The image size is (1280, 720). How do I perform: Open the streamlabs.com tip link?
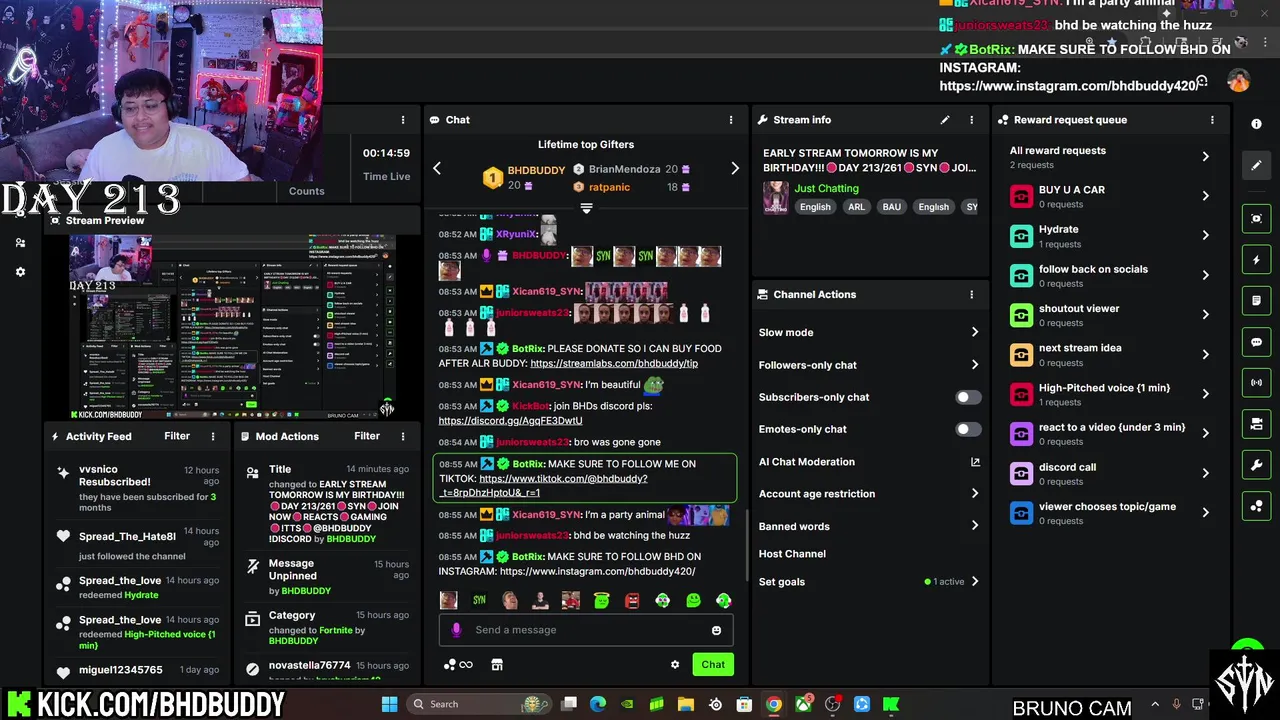(614, 363)
